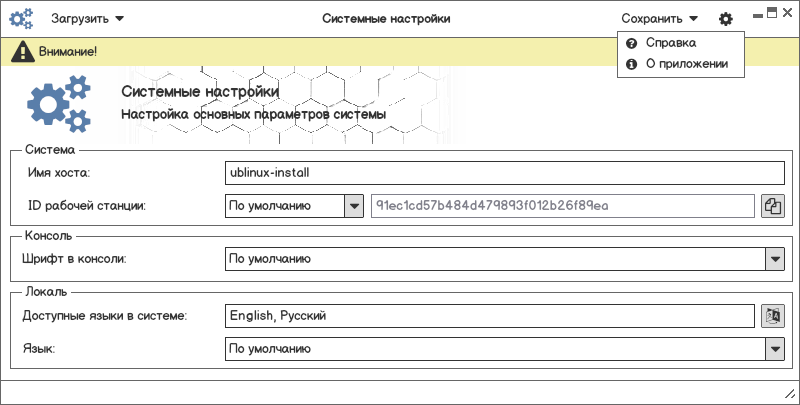Image resolution: width=800 pixels, height=405 pixels.
Task: Click the workstation ID hash field
Action: pos(563,206)
